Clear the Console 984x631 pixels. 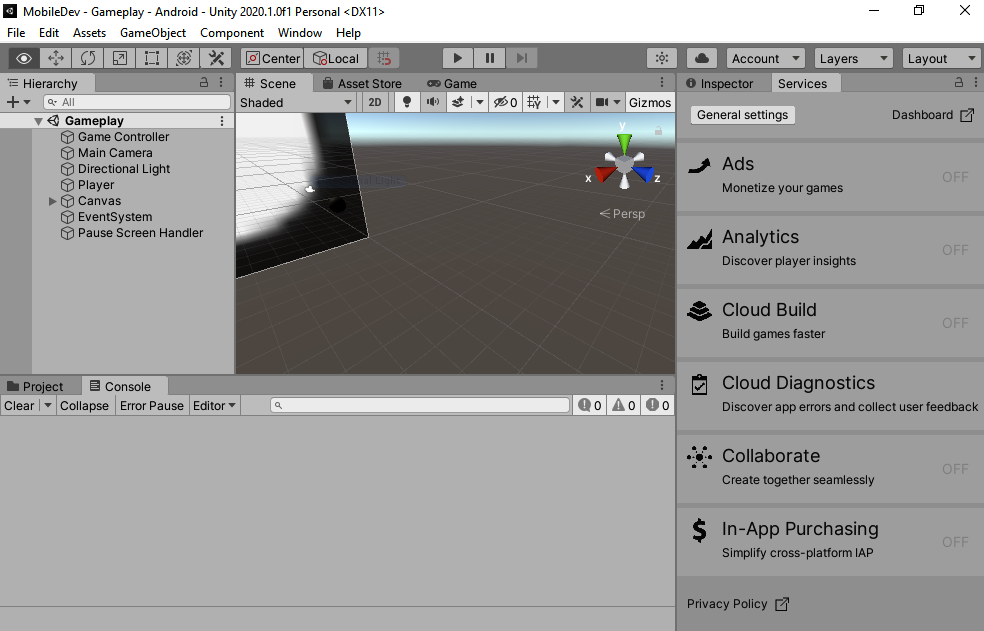click(x=19, y=406)
